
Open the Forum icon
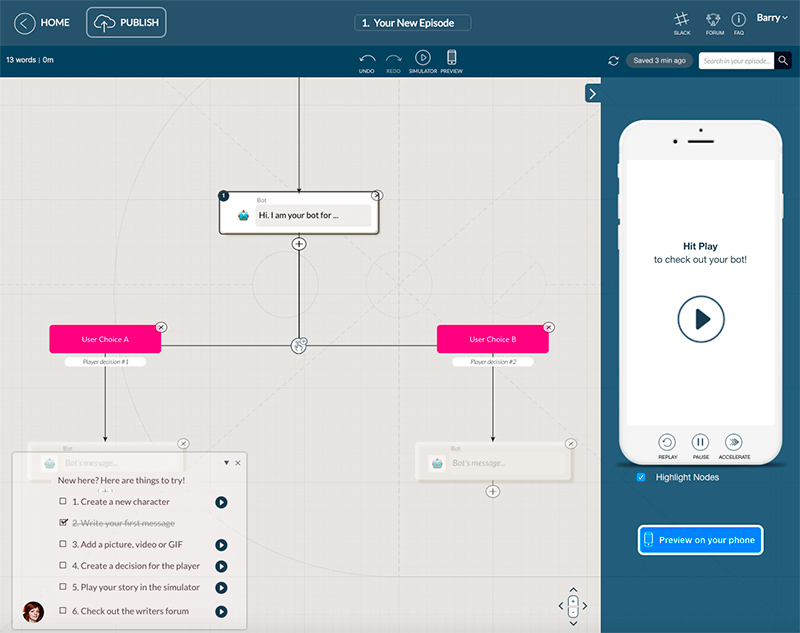tap(714, 19)
